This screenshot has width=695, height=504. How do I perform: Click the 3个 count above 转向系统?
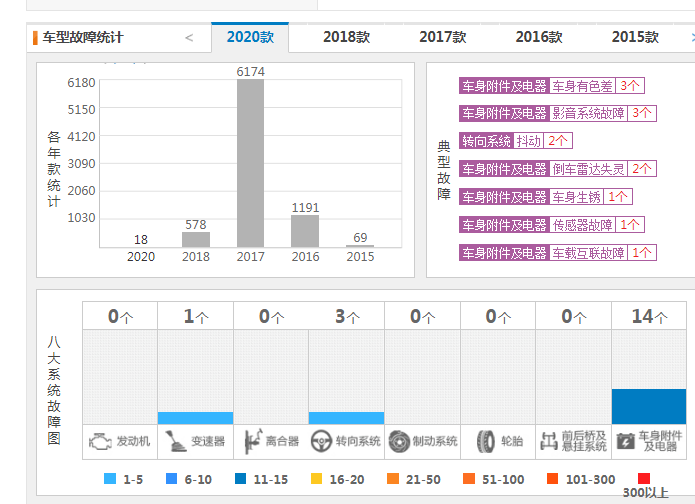pyautogui.click(x=347, y=316)
